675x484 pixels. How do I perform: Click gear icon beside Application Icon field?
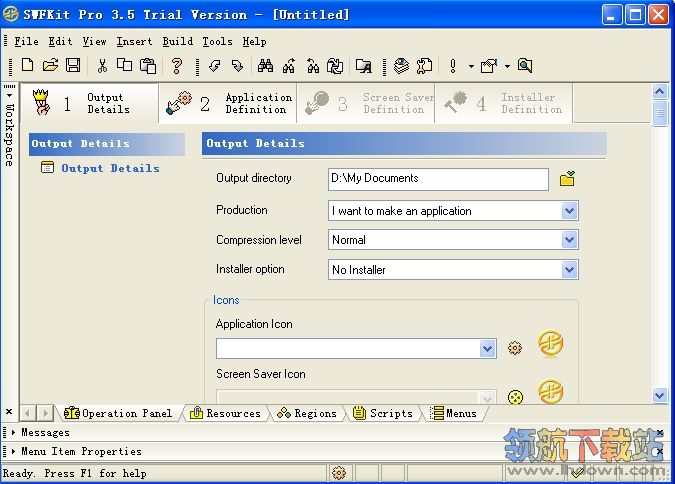[x=515, y=348]
